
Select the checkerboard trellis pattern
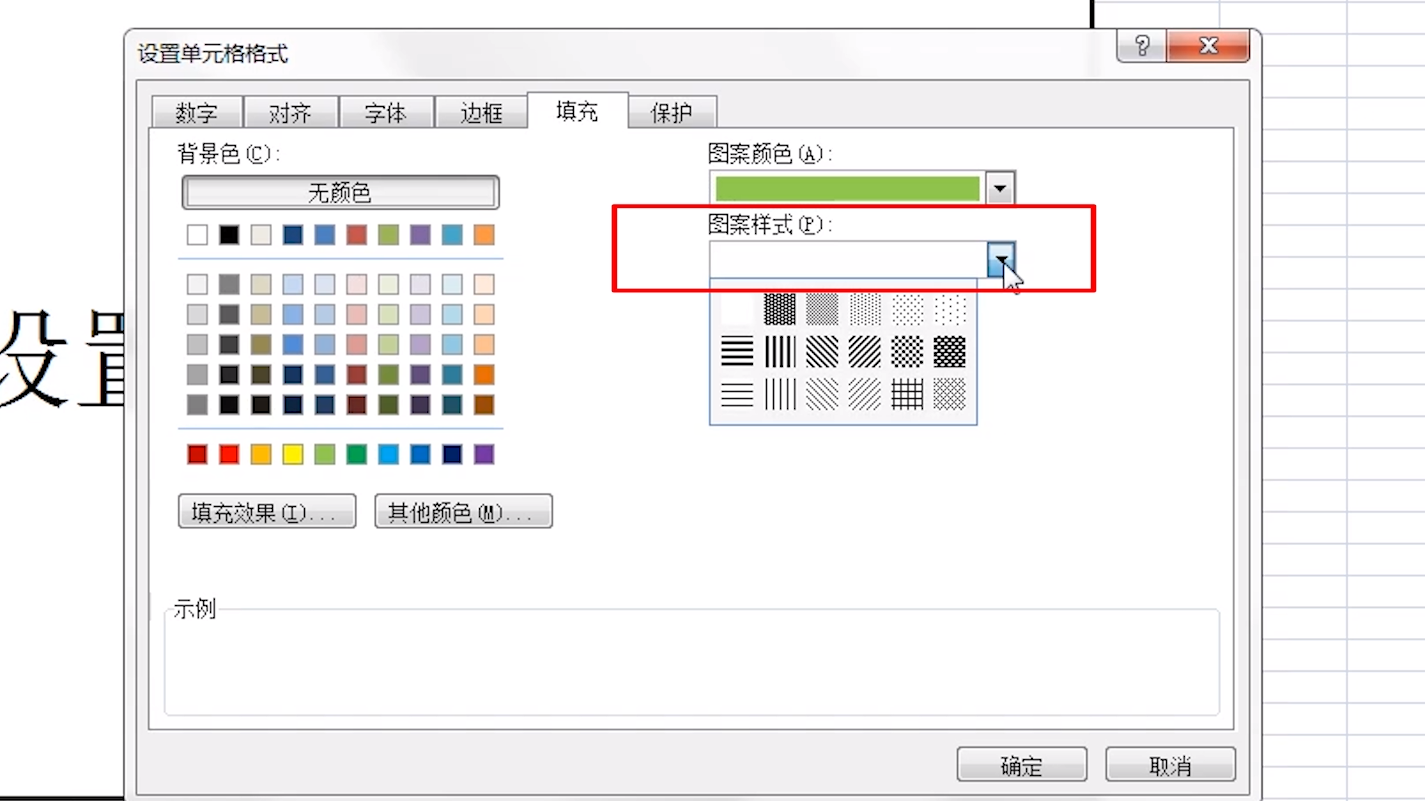point(950,352)
